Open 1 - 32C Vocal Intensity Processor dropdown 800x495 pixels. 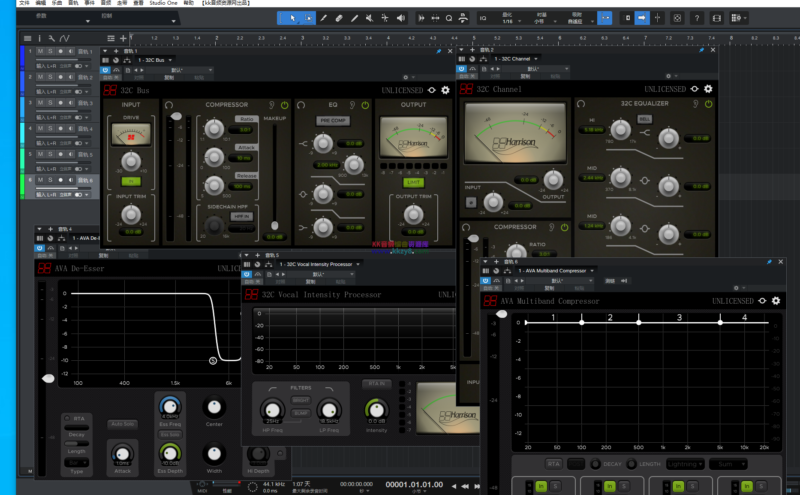coord(319,264)
